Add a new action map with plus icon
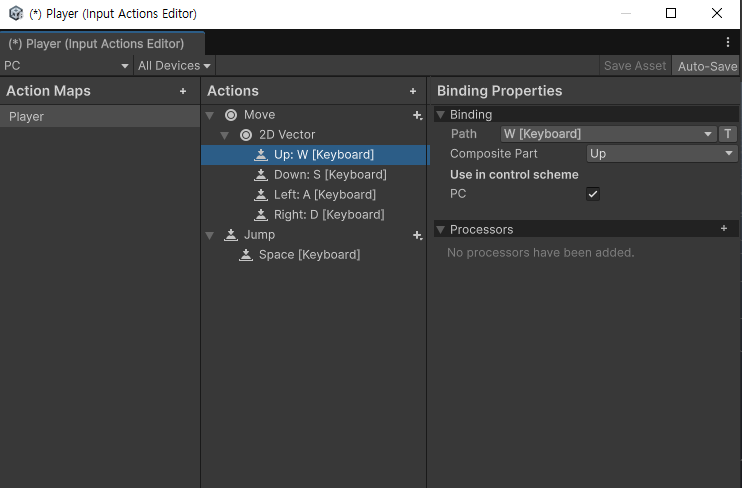 point(183,91)
